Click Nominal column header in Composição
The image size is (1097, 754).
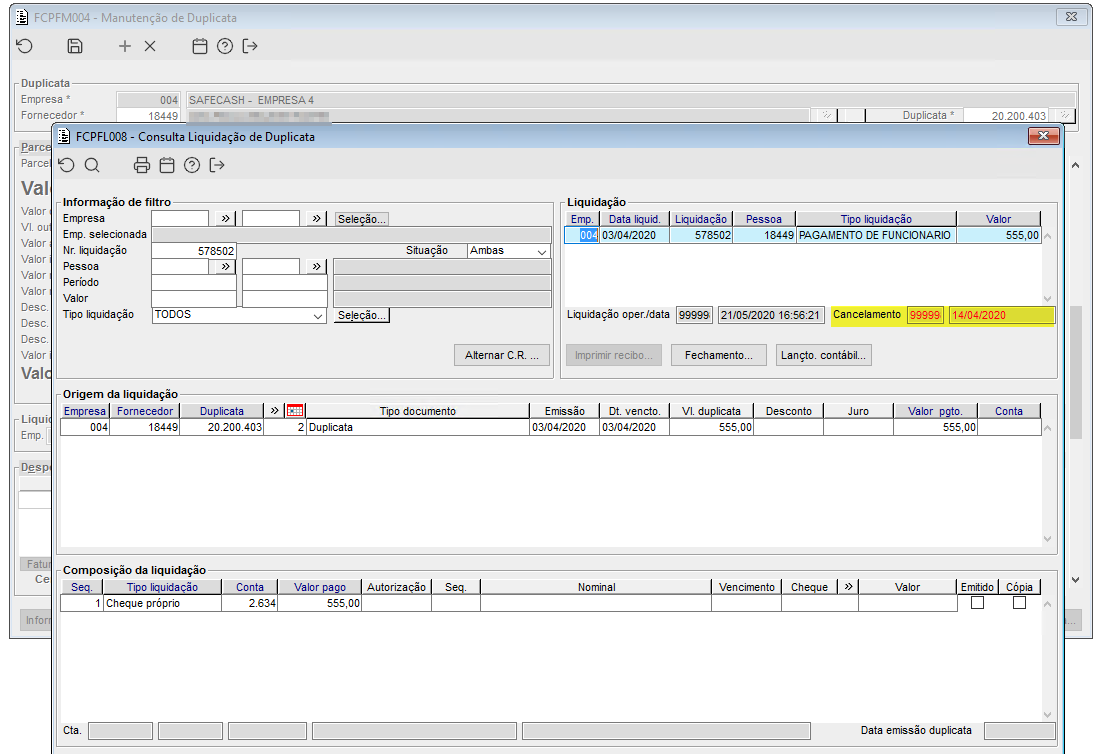[596, 588]
